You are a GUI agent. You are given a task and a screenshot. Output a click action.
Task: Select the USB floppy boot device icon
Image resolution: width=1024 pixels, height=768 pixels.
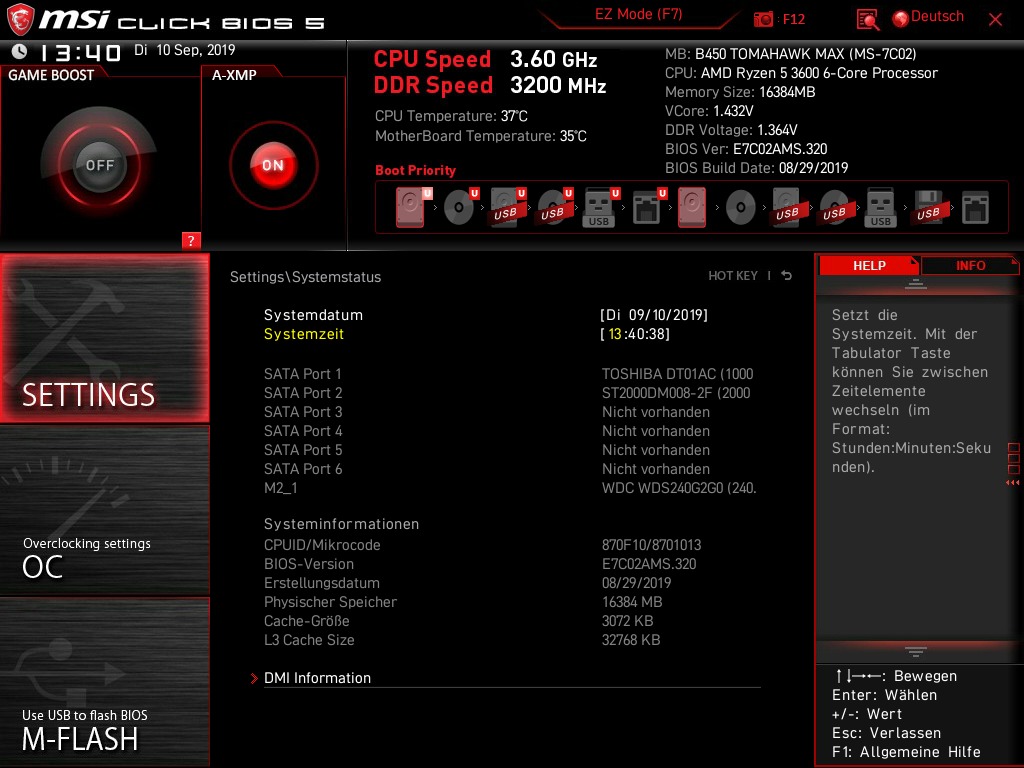pyautogui.click(x=929, y=207)
